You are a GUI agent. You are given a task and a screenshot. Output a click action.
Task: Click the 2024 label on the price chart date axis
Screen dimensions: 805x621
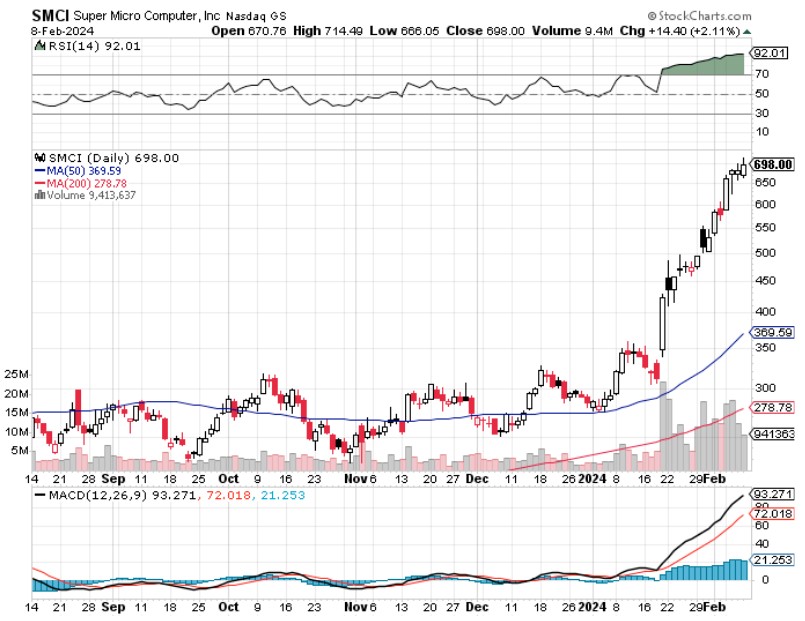pyautogui.click(x=592, y=478)
